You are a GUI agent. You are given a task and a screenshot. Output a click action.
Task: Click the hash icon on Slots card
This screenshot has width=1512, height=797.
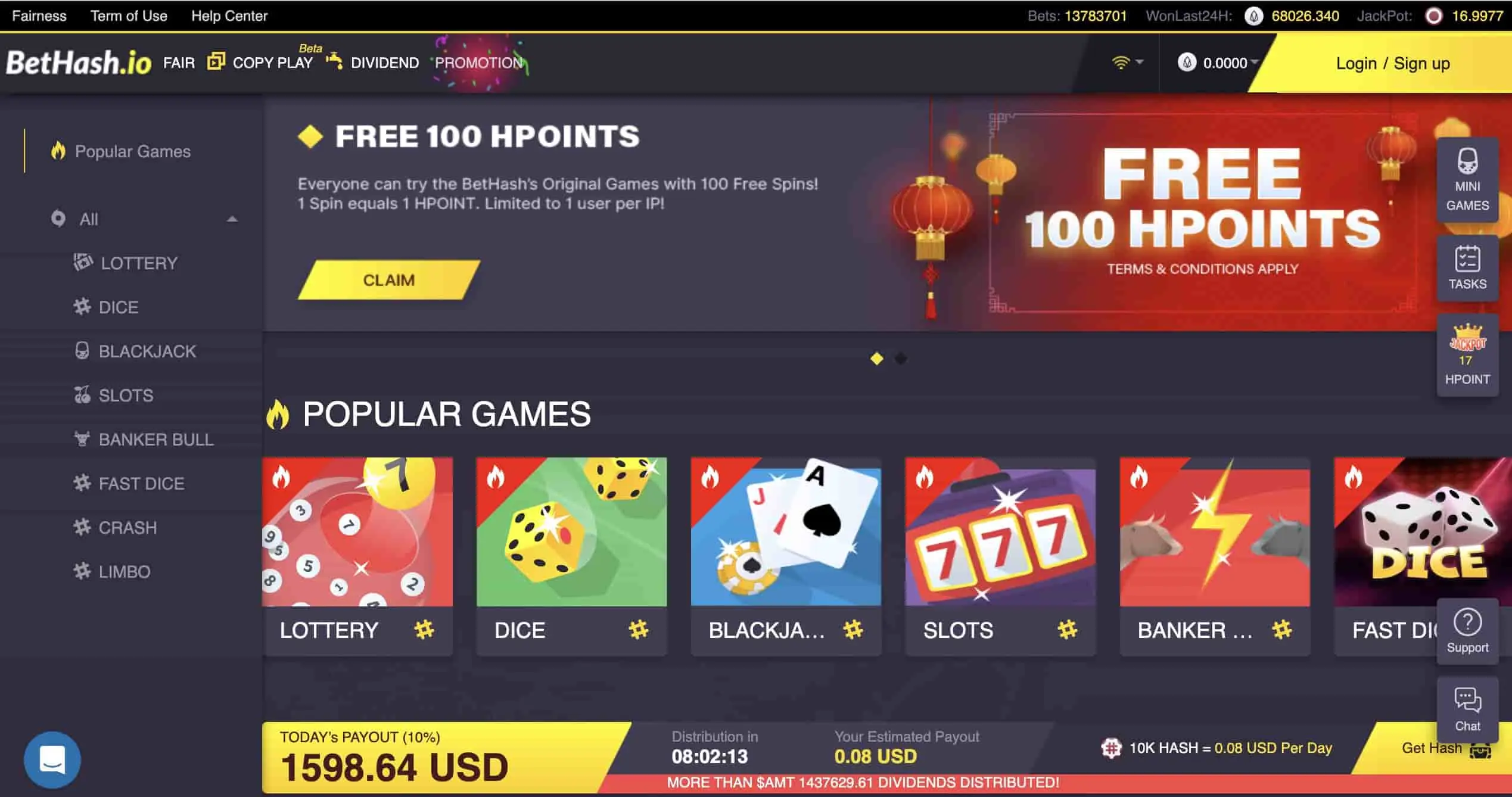1067,630
